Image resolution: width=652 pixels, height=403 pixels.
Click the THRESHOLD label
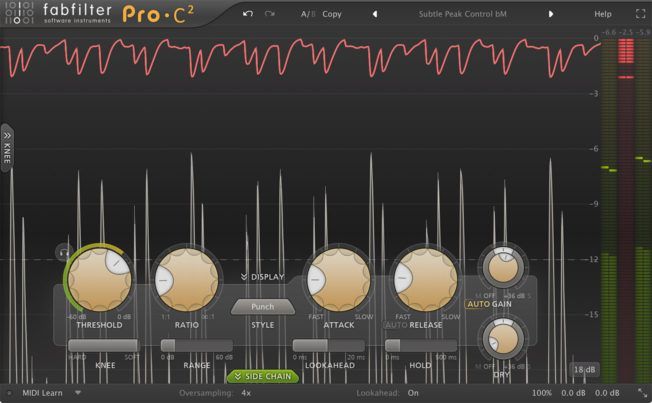(99, 325)
